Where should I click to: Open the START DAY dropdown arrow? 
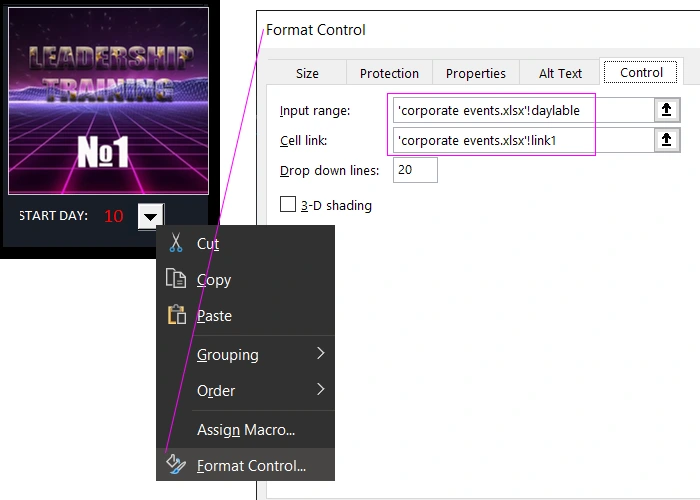(150, 216)
